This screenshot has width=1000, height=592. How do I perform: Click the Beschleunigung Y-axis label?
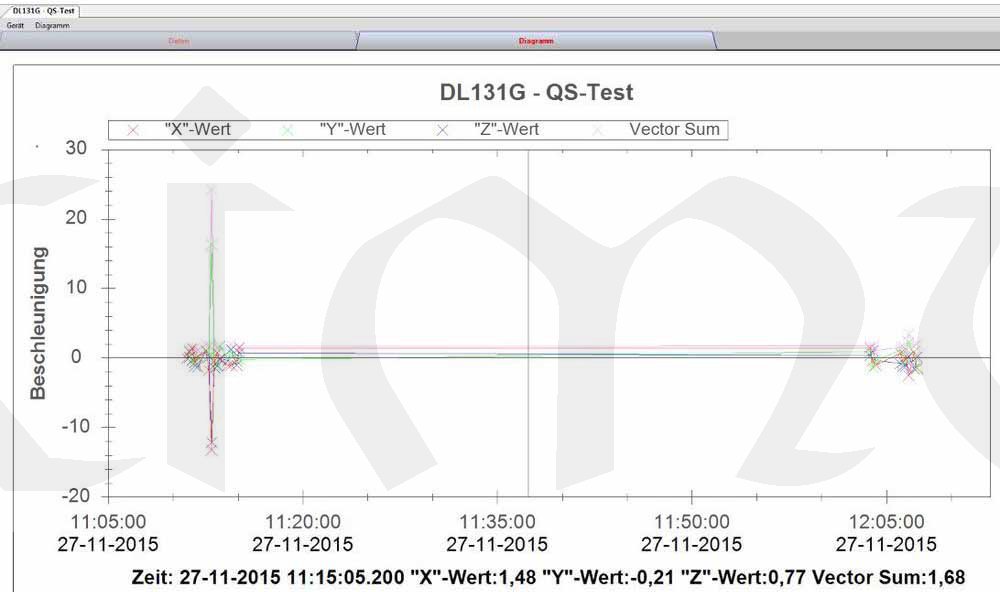tap(38, 322)
